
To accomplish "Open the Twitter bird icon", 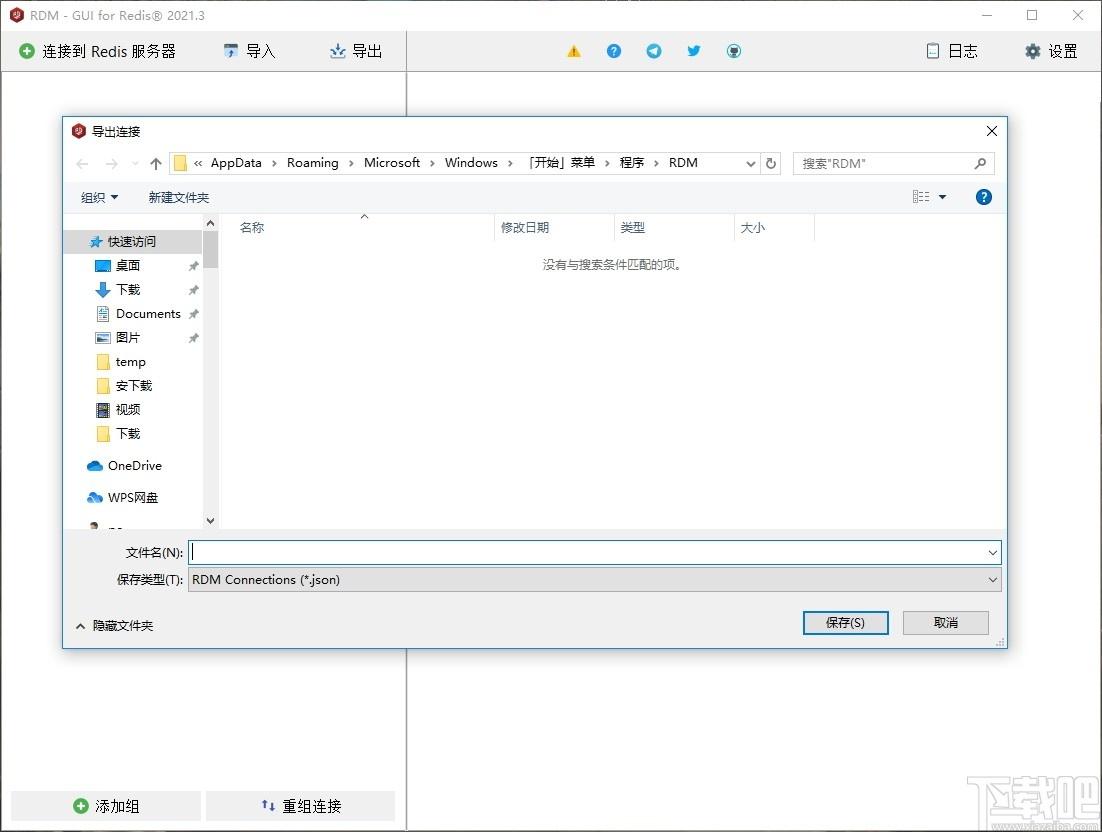I will point(694,51).
